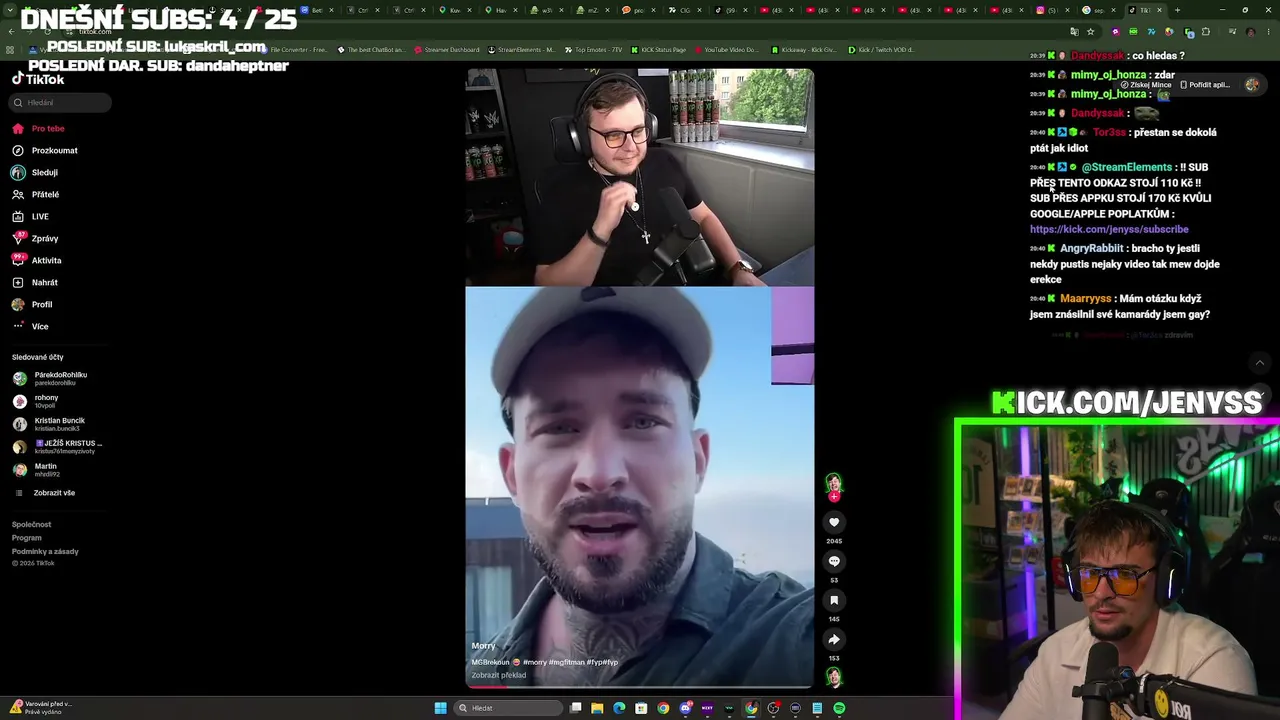Open StreamElements bookmark in bookmarks bar
Image resolution: width=1280 pixels, height=720 pixels.
coord(521,49)
